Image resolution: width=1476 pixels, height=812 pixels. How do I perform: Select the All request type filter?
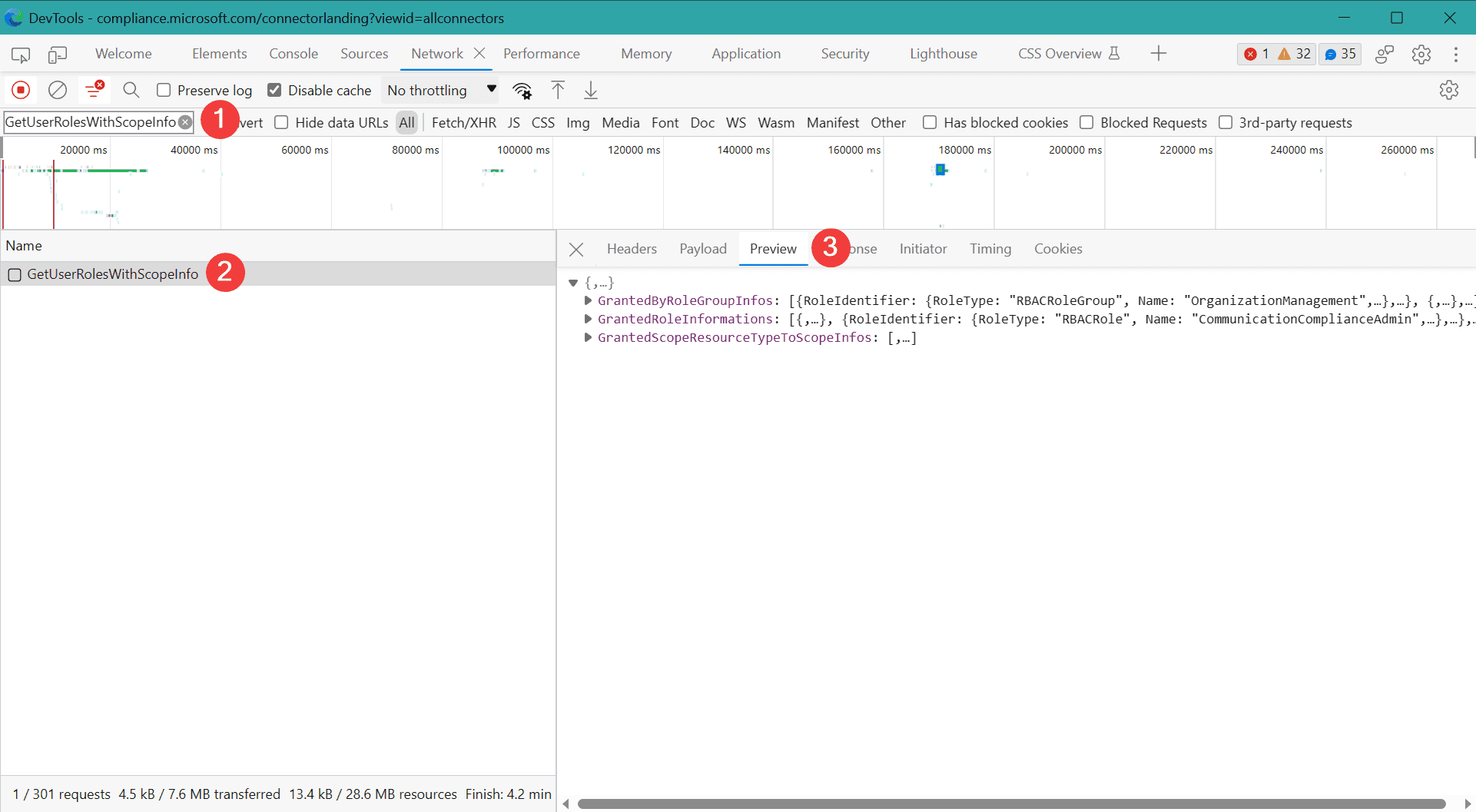[406, 123]
